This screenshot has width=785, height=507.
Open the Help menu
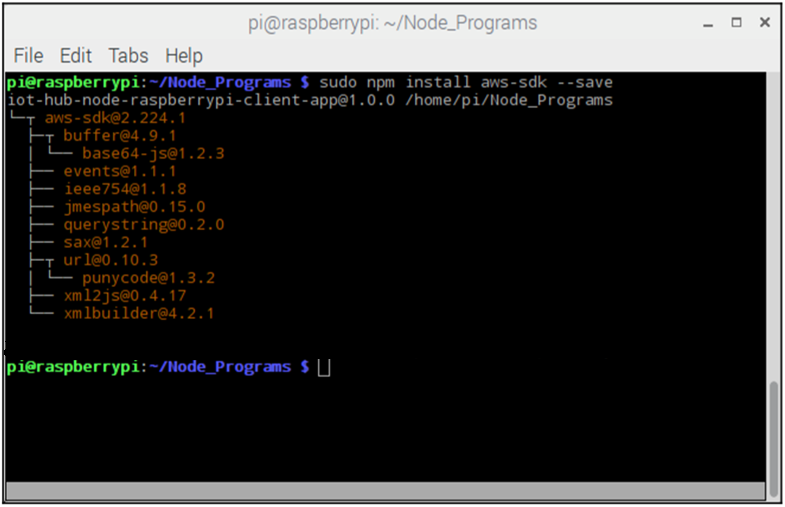[x=184, y=56]
